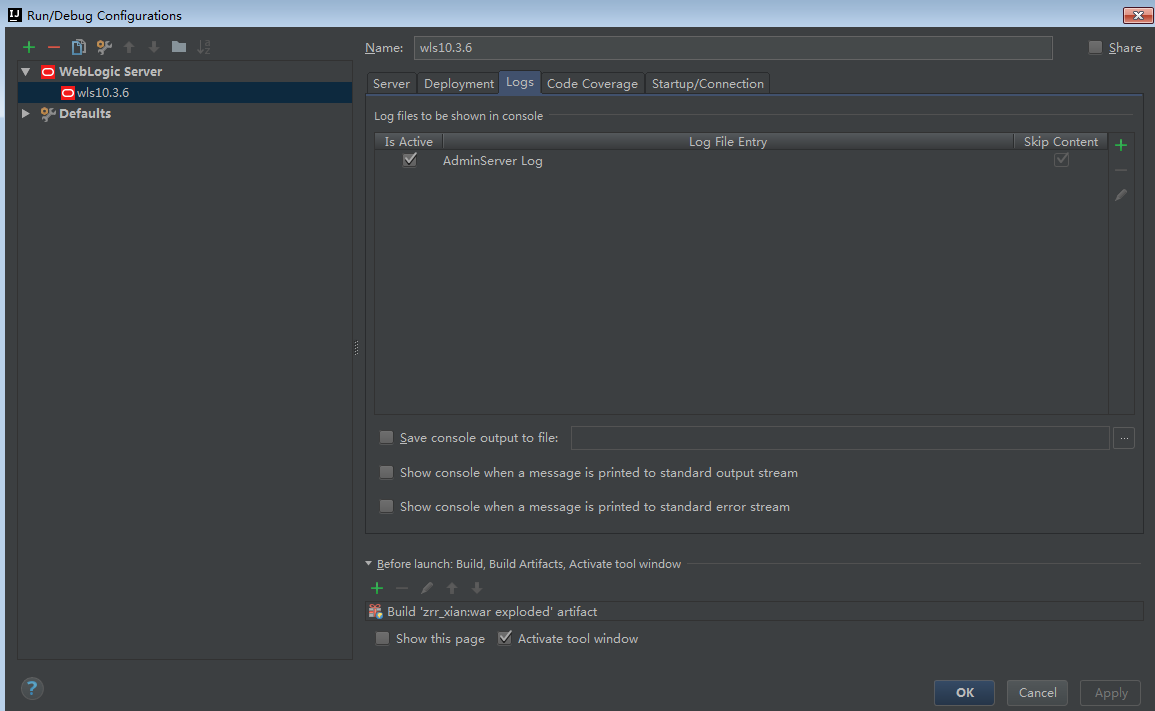The image size is (1155, 711).
Task: Switch to the Server tab
Action: [391, 83]
